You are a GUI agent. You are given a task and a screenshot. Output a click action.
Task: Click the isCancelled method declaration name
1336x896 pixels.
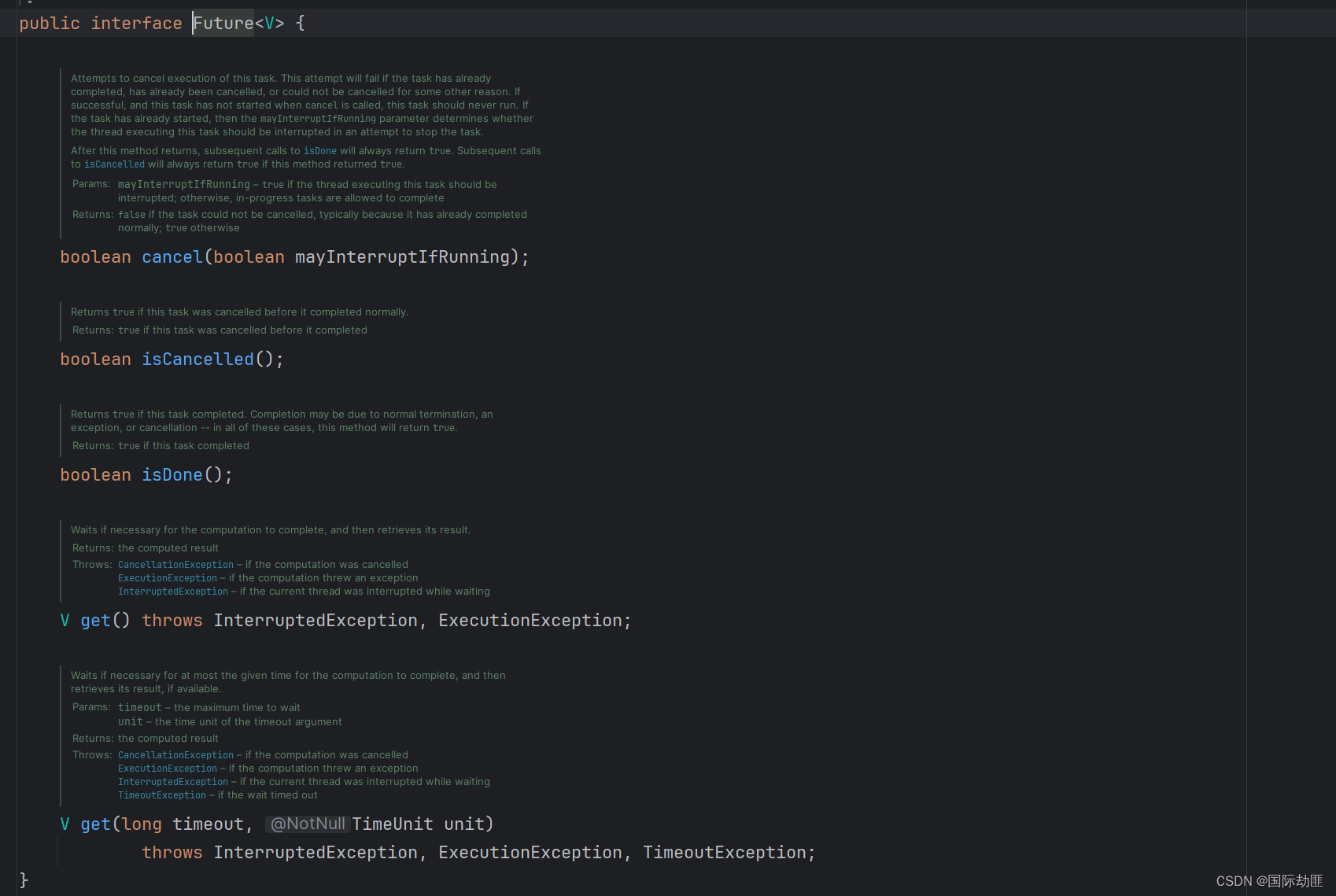click(x=197, y=360)
